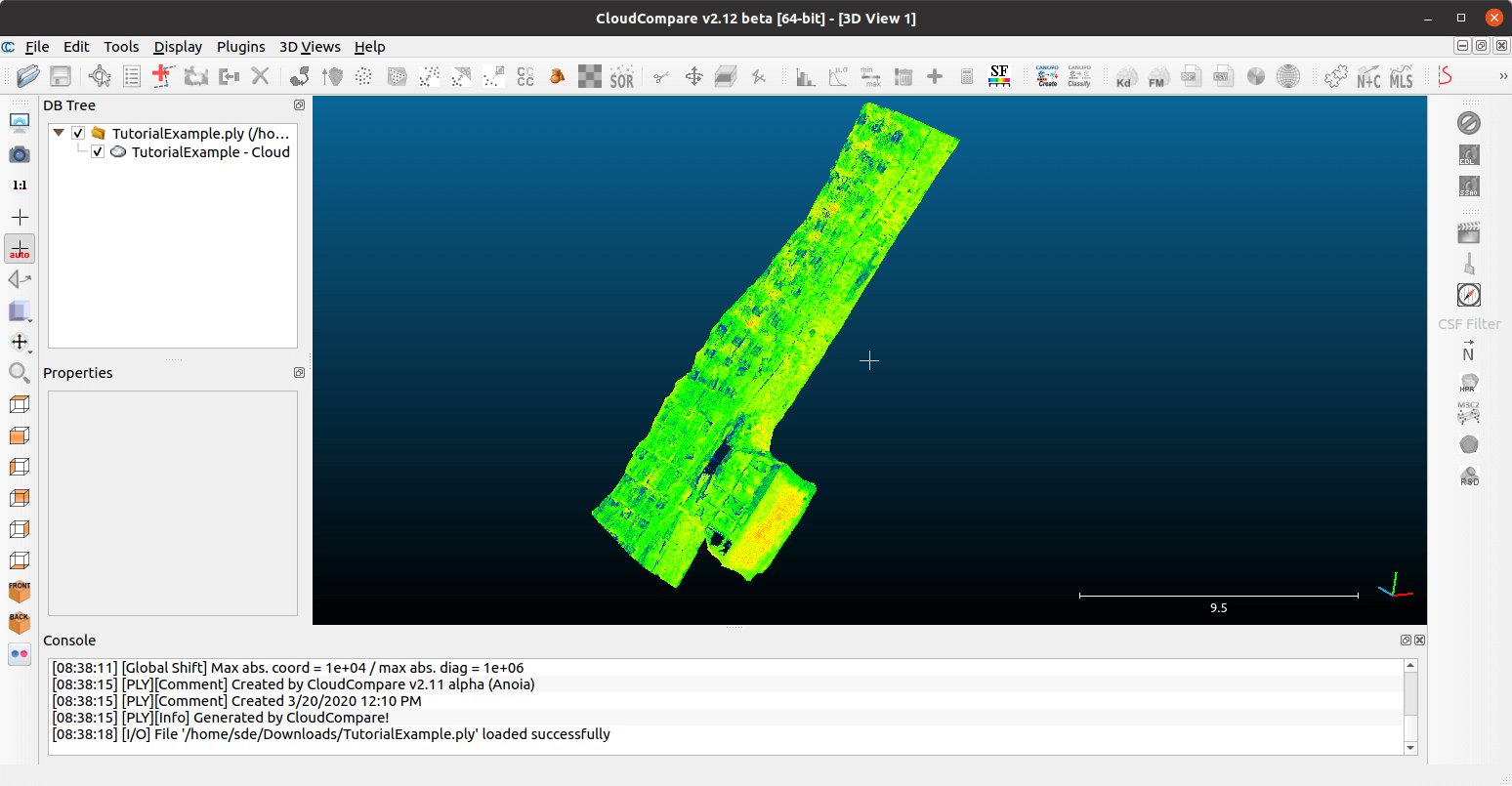Click the red cross trace polyline icon
Image resolution: width=1512 pixels, height=786 pixels.
(163, 76)
